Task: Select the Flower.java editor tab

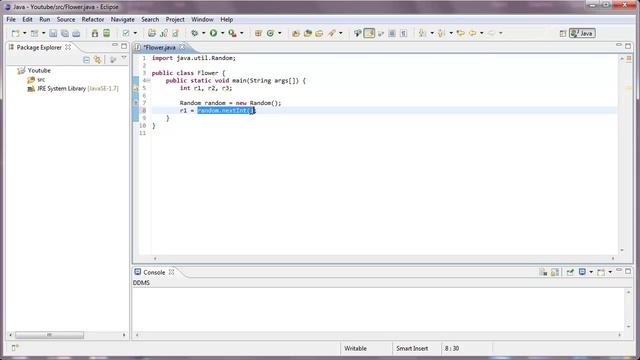Action: coord(159,48)
